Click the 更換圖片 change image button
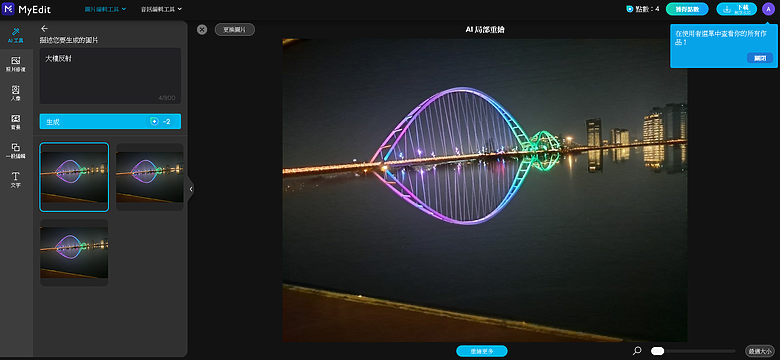The image size is (780, 360). 235,30
